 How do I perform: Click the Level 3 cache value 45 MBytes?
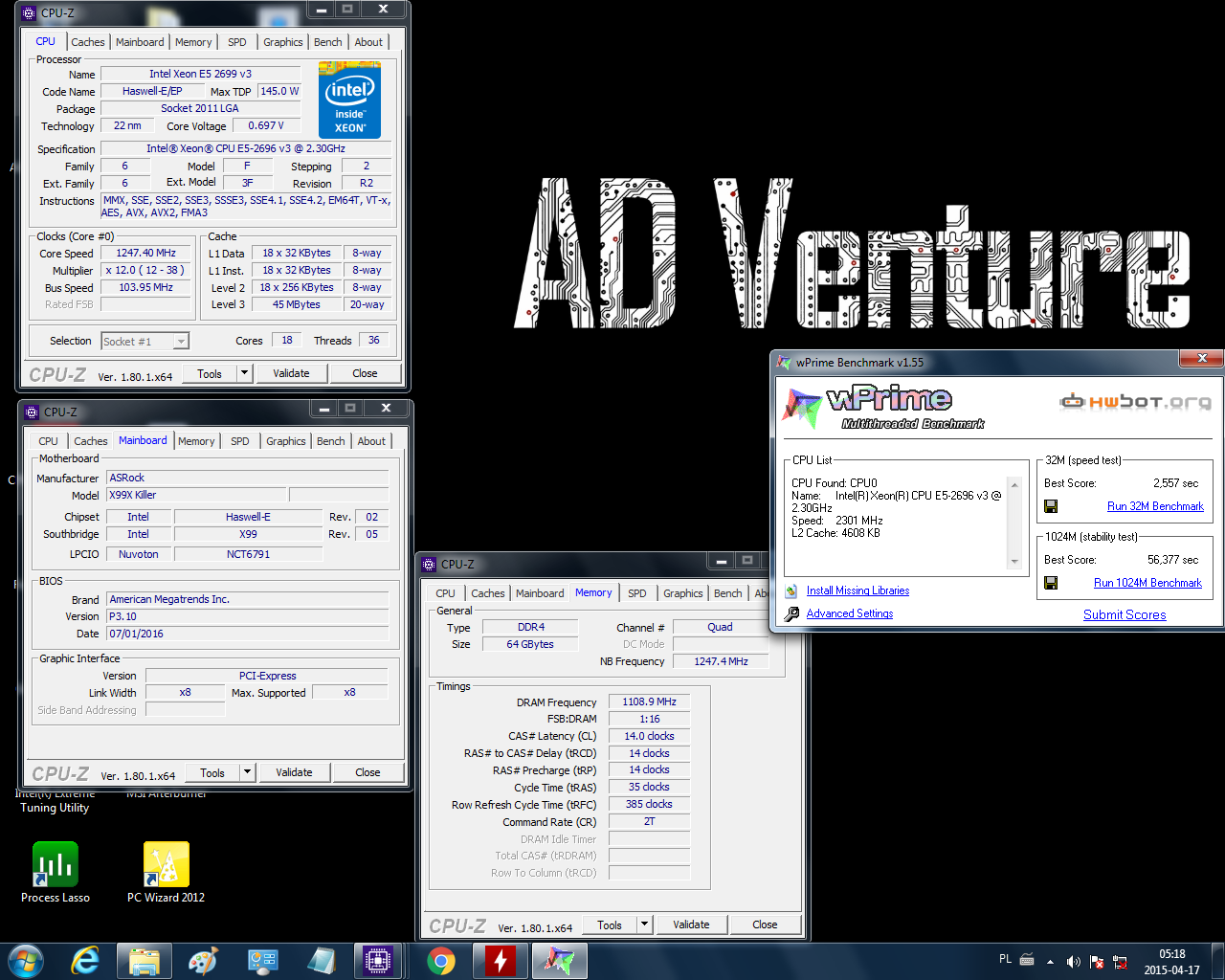(x=296, y=304)
